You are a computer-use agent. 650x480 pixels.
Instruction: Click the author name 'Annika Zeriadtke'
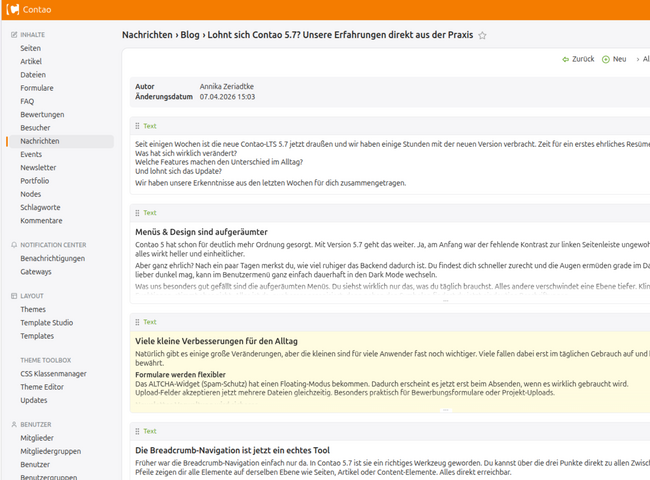point(227,87)
